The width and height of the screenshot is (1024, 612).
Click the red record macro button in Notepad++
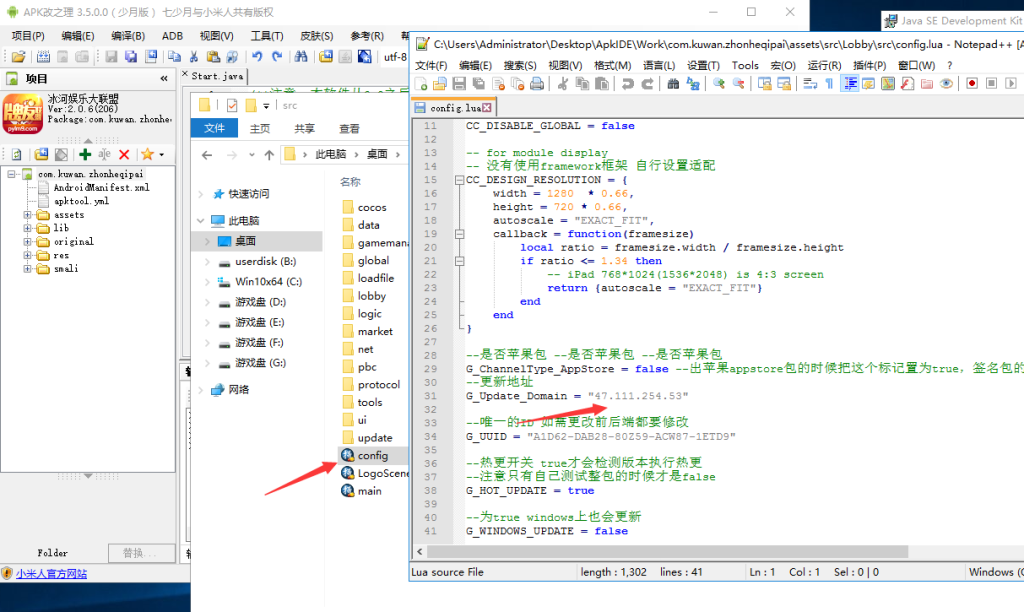pos(971,84)
